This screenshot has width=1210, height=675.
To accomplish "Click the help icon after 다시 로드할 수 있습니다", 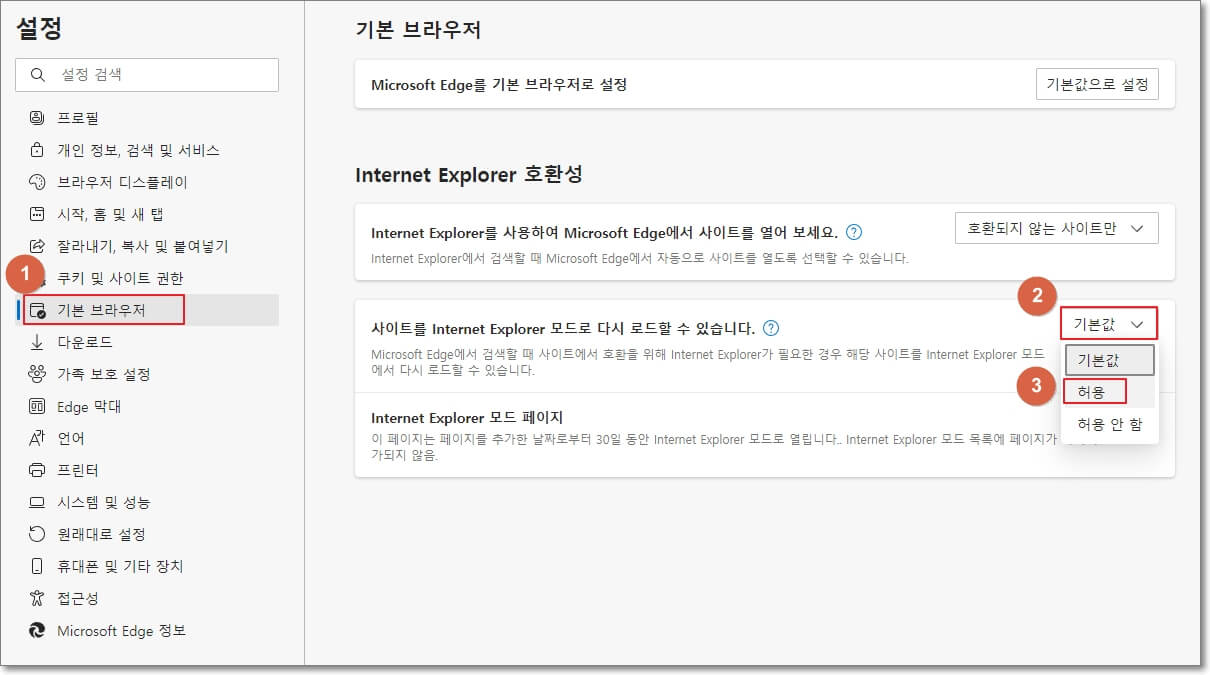I will point(771,328).
